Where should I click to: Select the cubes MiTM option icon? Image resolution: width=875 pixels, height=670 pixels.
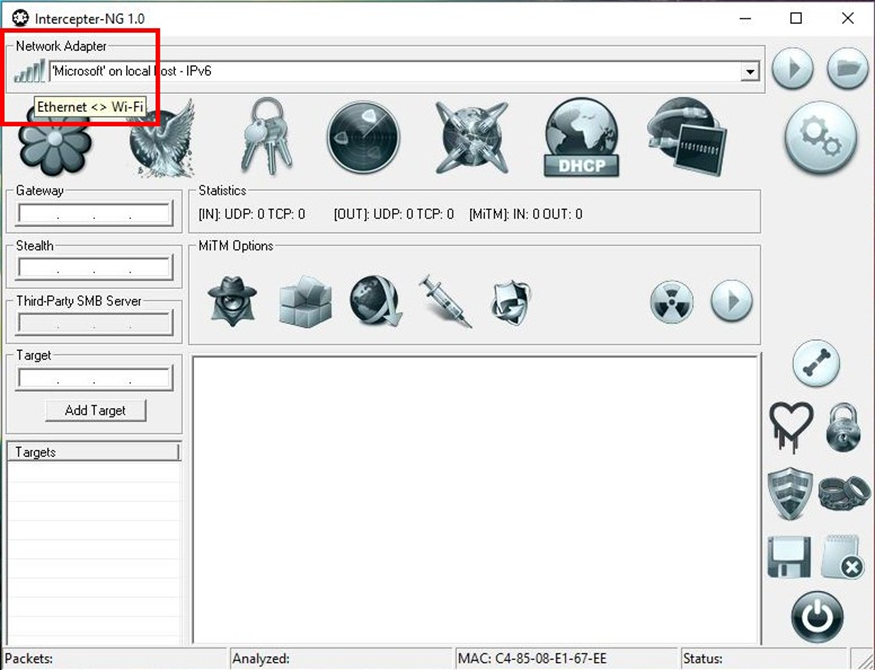click(305, 301)
